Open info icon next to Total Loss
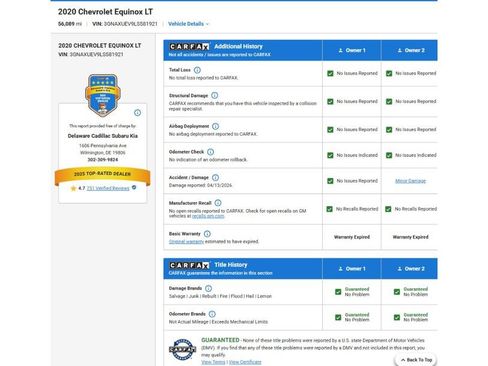 (197, 70)
